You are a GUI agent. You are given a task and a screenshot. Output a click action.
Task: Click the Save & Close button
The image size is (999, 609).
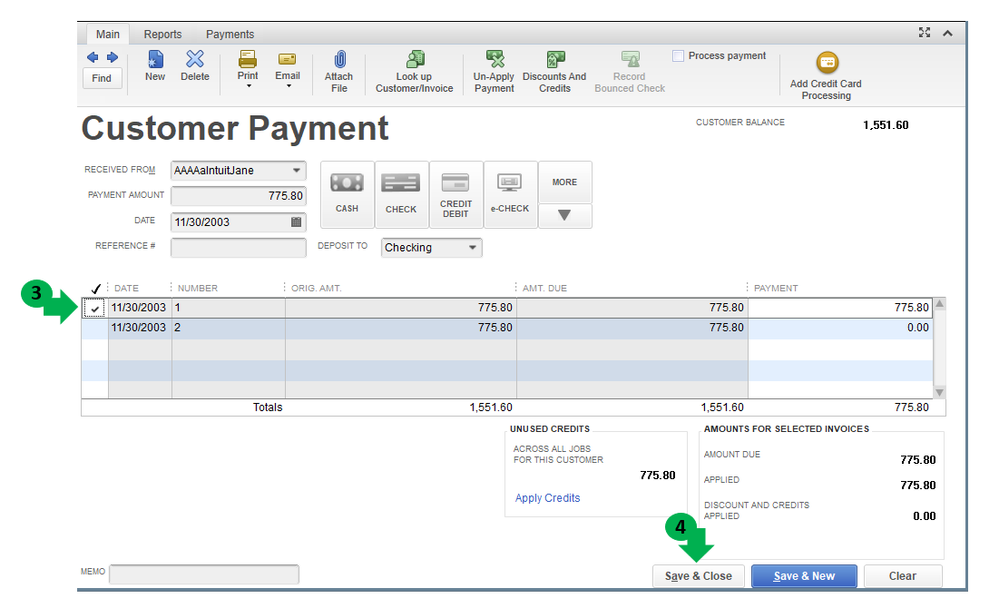tap(698, 576)
